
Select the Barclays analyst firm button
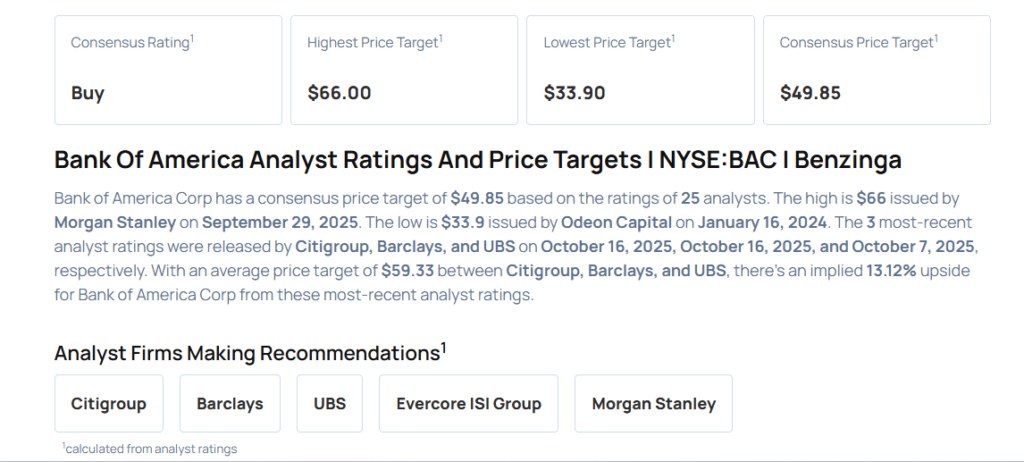click(x=230, y=404)
